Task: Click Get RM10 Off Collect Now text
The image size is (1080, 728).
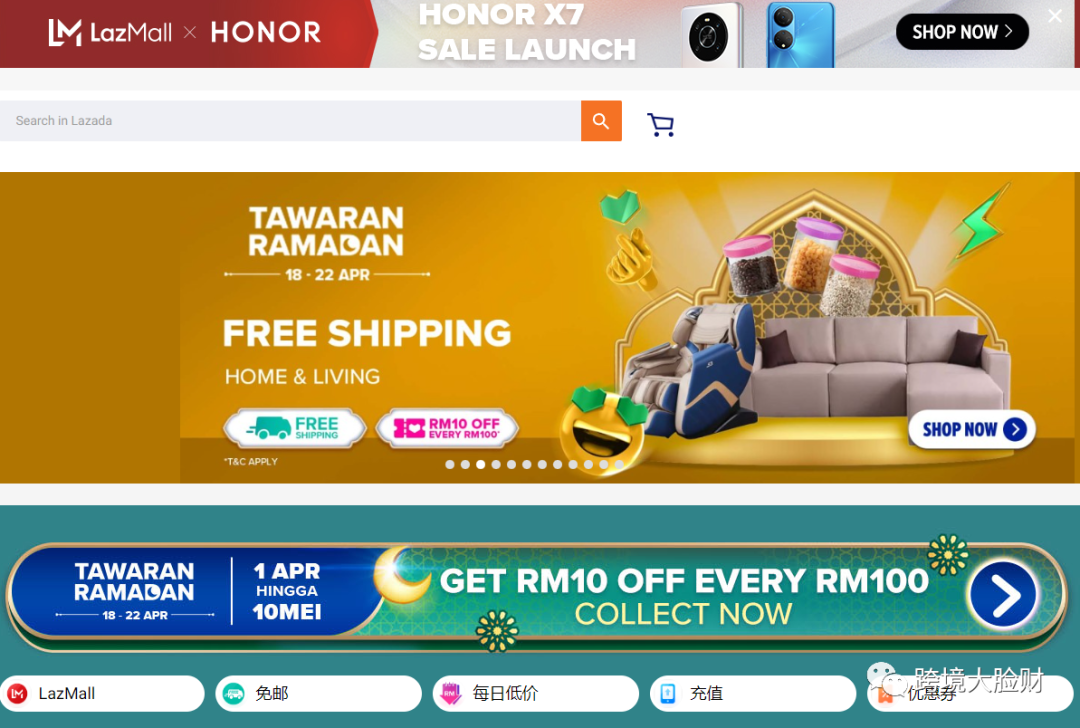Action: click(x=684, y=596)
